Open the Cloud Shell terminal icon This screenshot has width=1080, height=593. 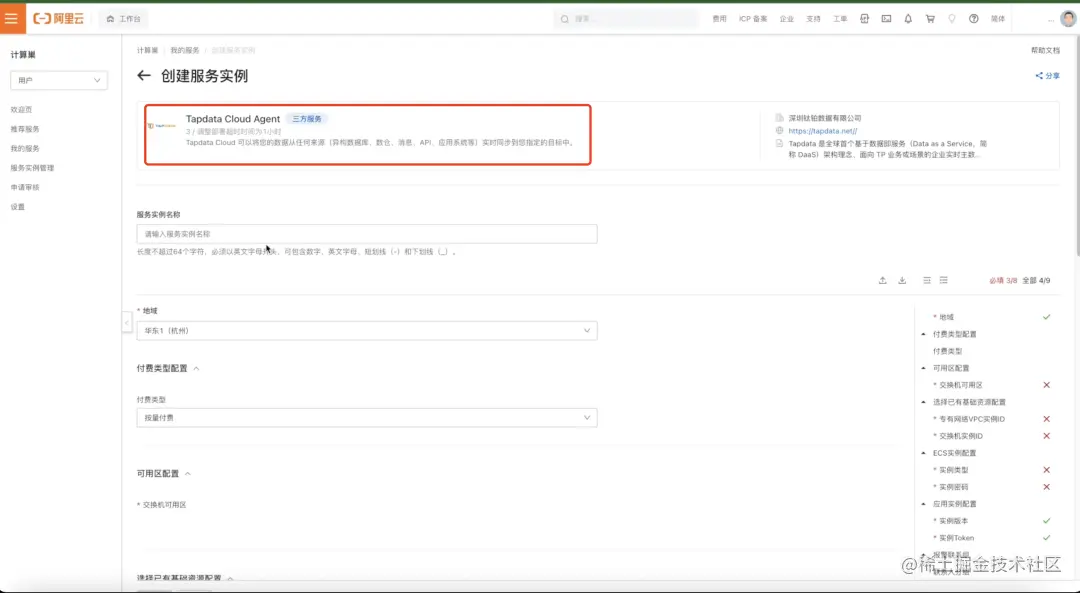click(886, 19)
